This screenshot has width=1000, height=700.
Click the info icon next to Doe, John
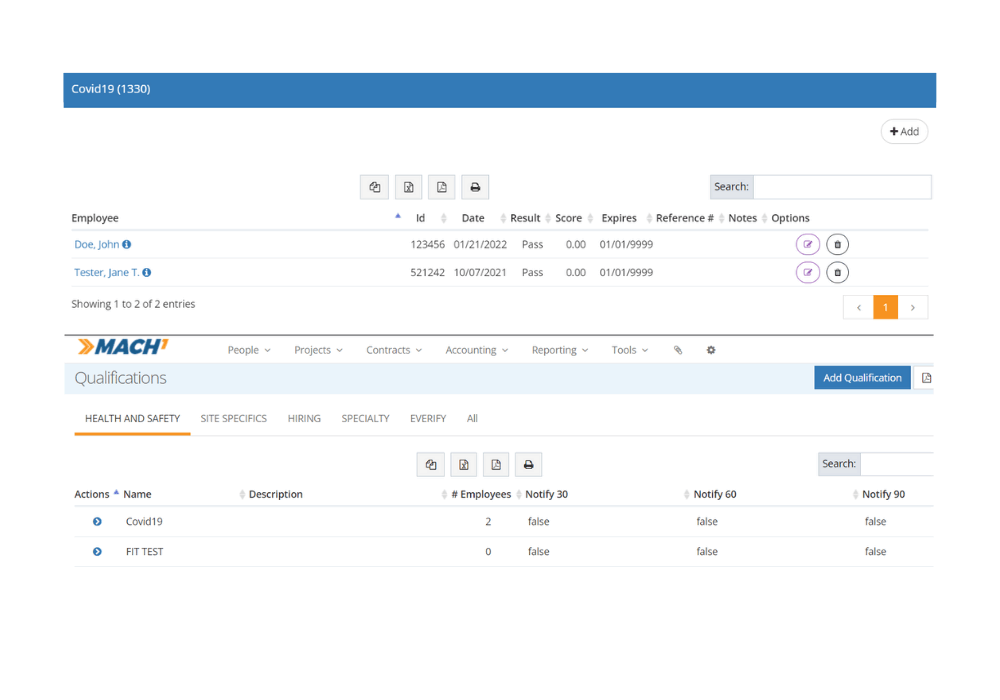coord(127,245)
